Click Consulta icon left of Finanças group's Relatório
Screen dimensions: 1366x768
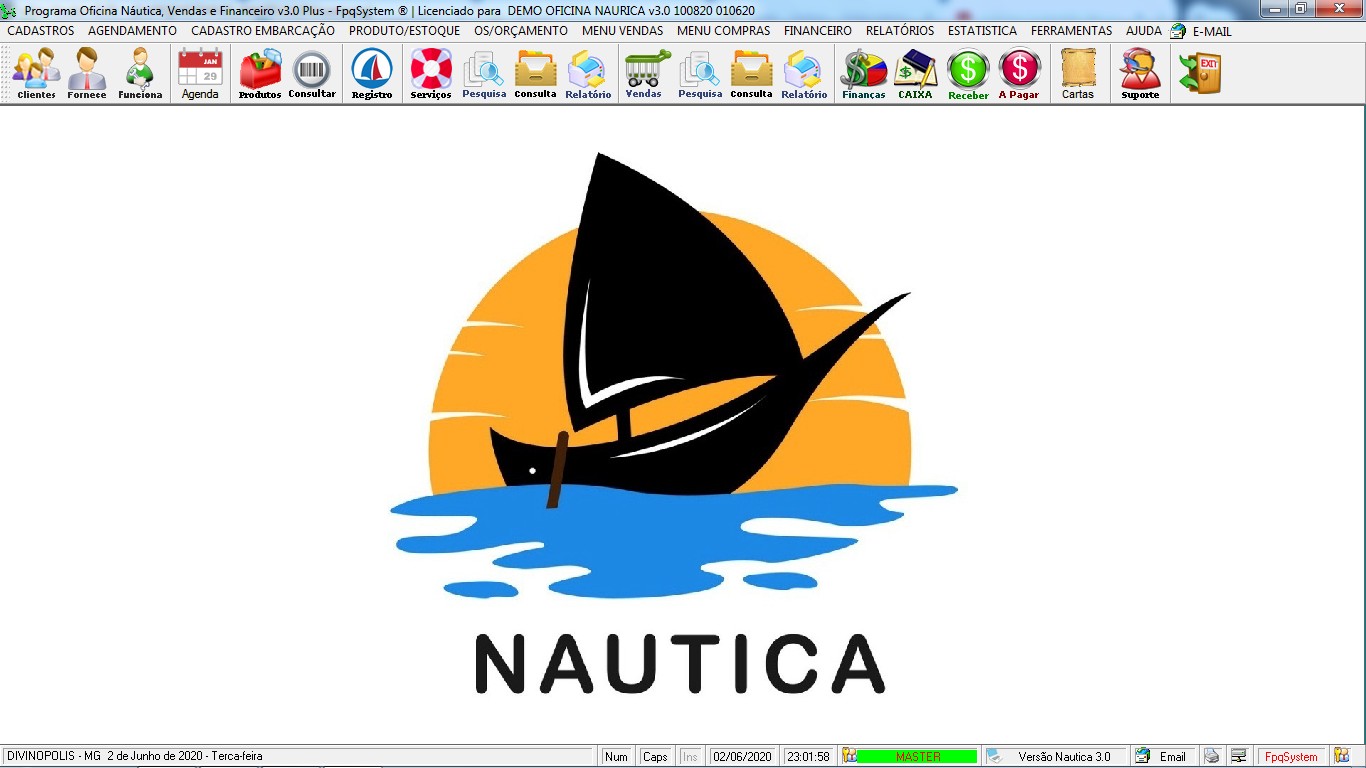click(x=751, y=74)
